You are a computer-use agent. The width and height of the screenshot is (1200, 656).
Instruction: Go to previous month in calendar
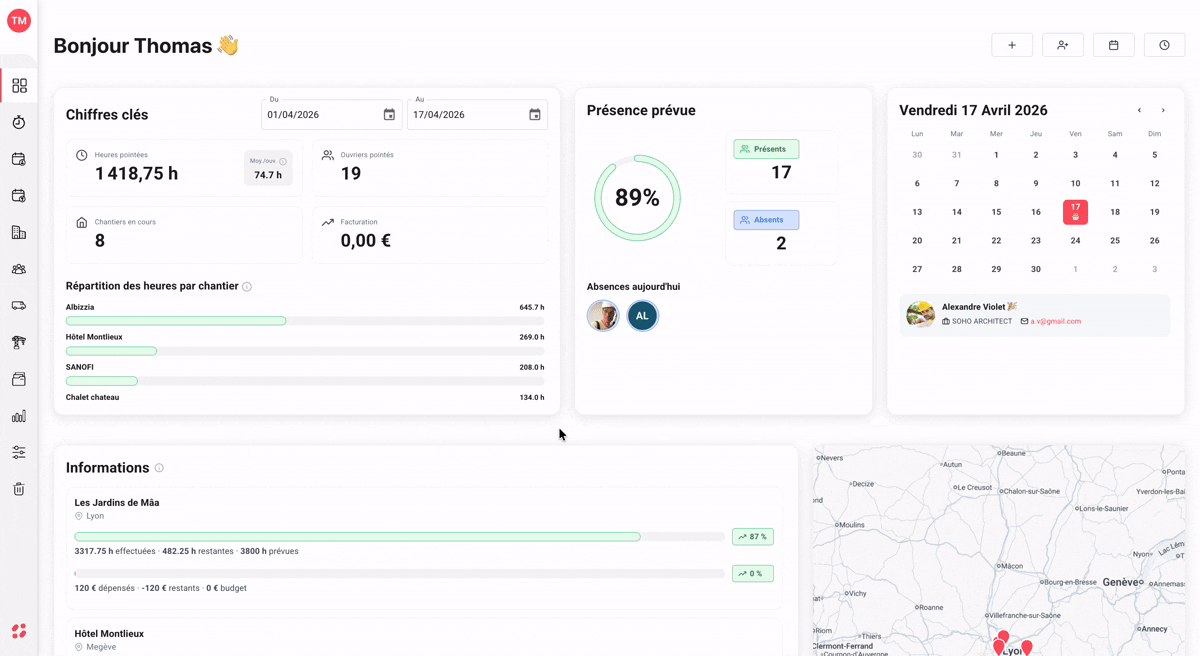[x=1139, y=111]
